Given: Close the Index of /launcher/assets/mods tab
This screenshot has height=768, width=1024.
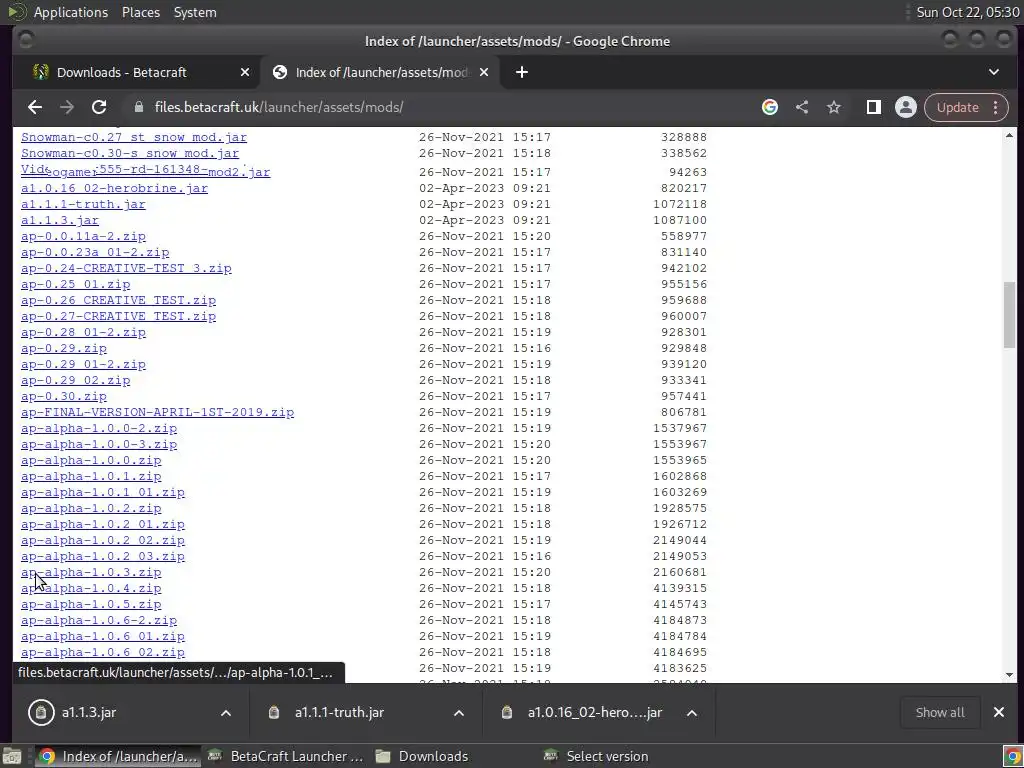Looking at the screenshot, I should (484, 72).
